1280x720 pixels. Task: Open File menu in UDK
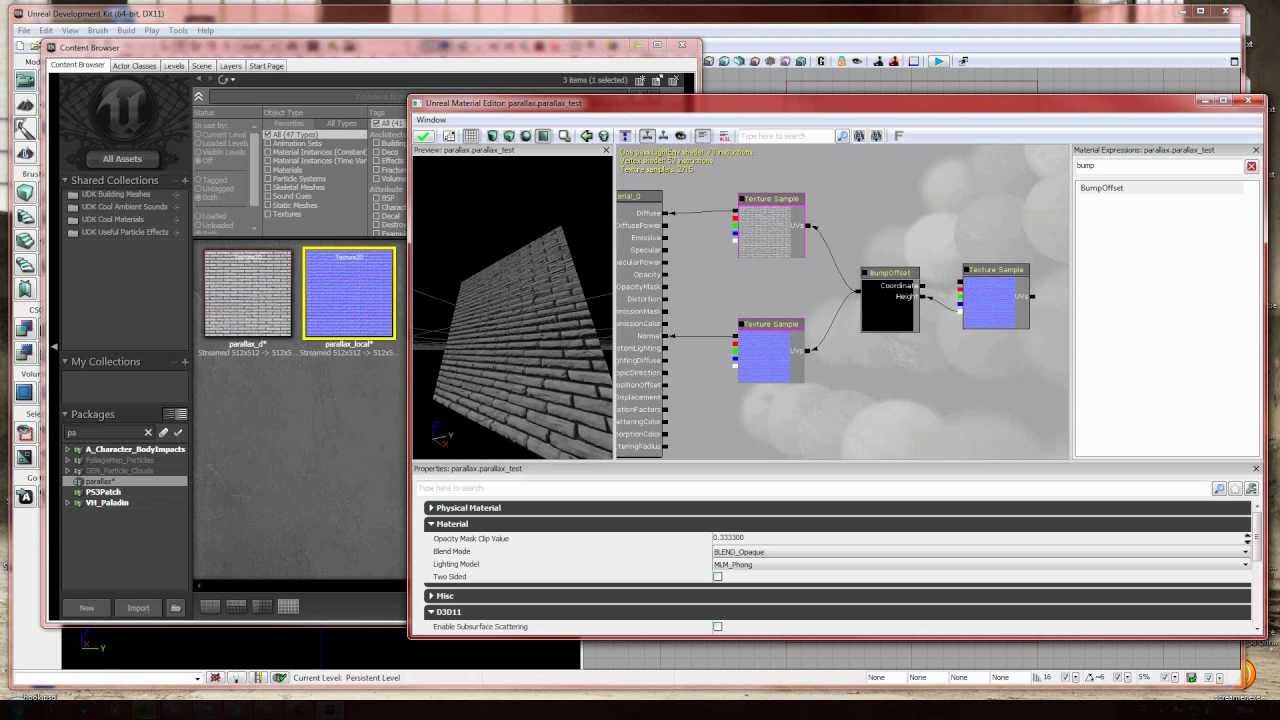24,31
